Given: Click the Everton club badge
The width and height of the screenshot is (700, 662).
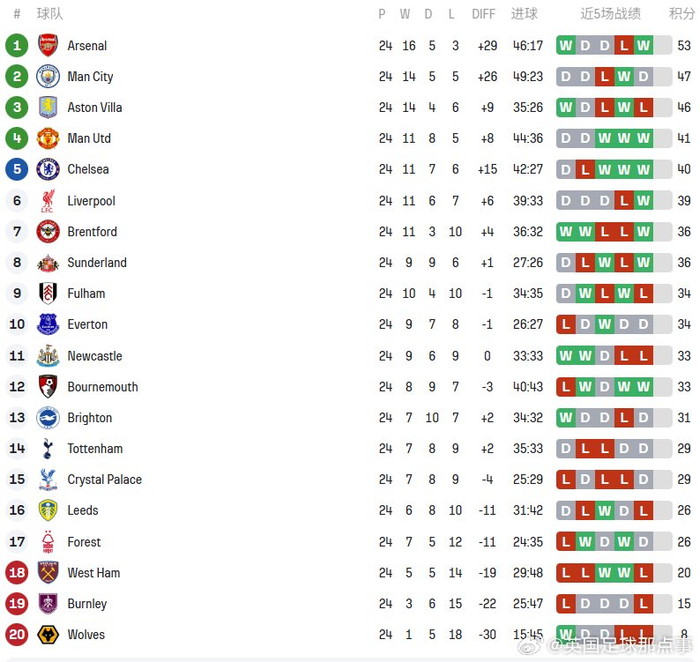Looking at the screenshot, I should coord(48,324).
